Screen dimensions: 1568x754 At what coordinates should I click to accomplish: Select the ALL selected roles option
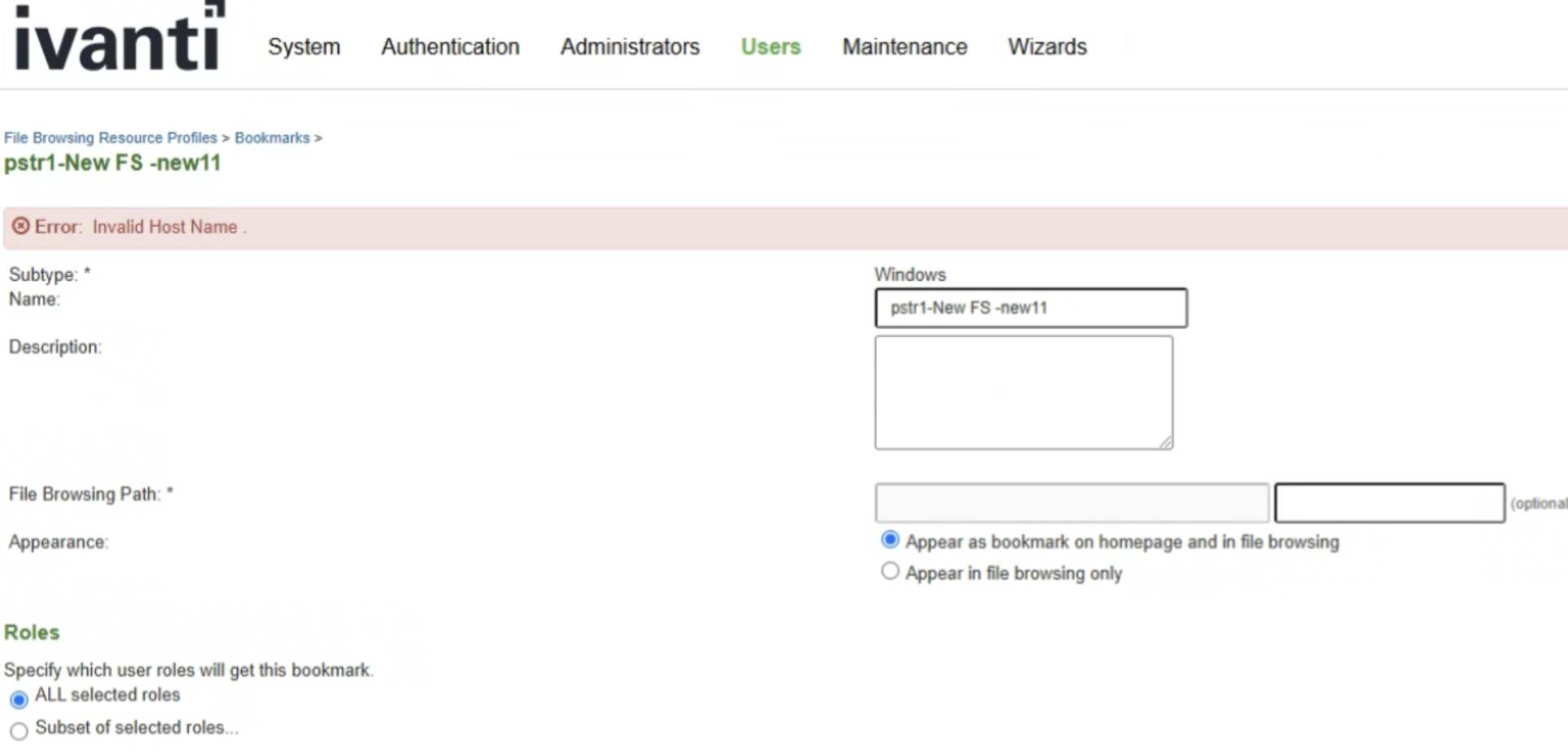click(20, 699)
